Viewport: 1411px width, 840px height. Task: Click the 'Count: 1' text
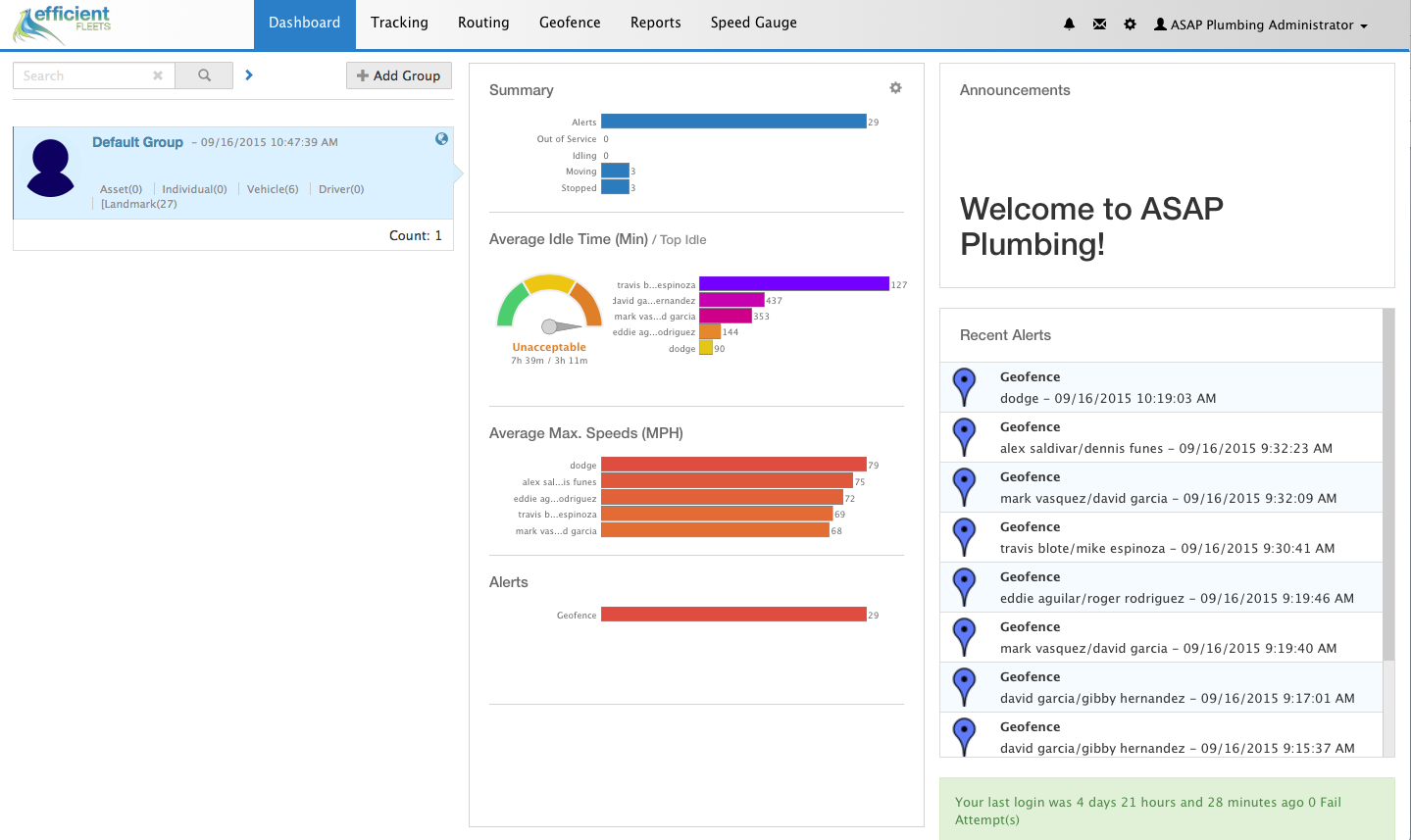tap(416, 235)
